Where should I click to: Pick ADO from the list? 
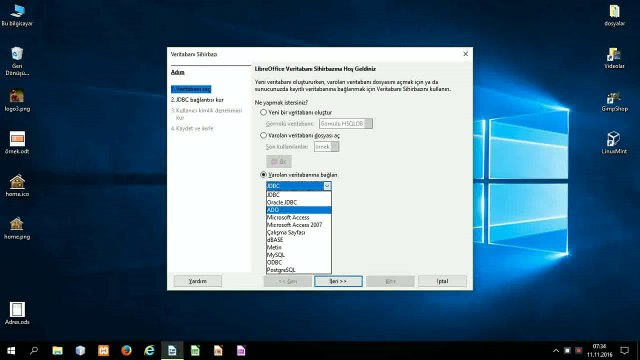[298, 210]
